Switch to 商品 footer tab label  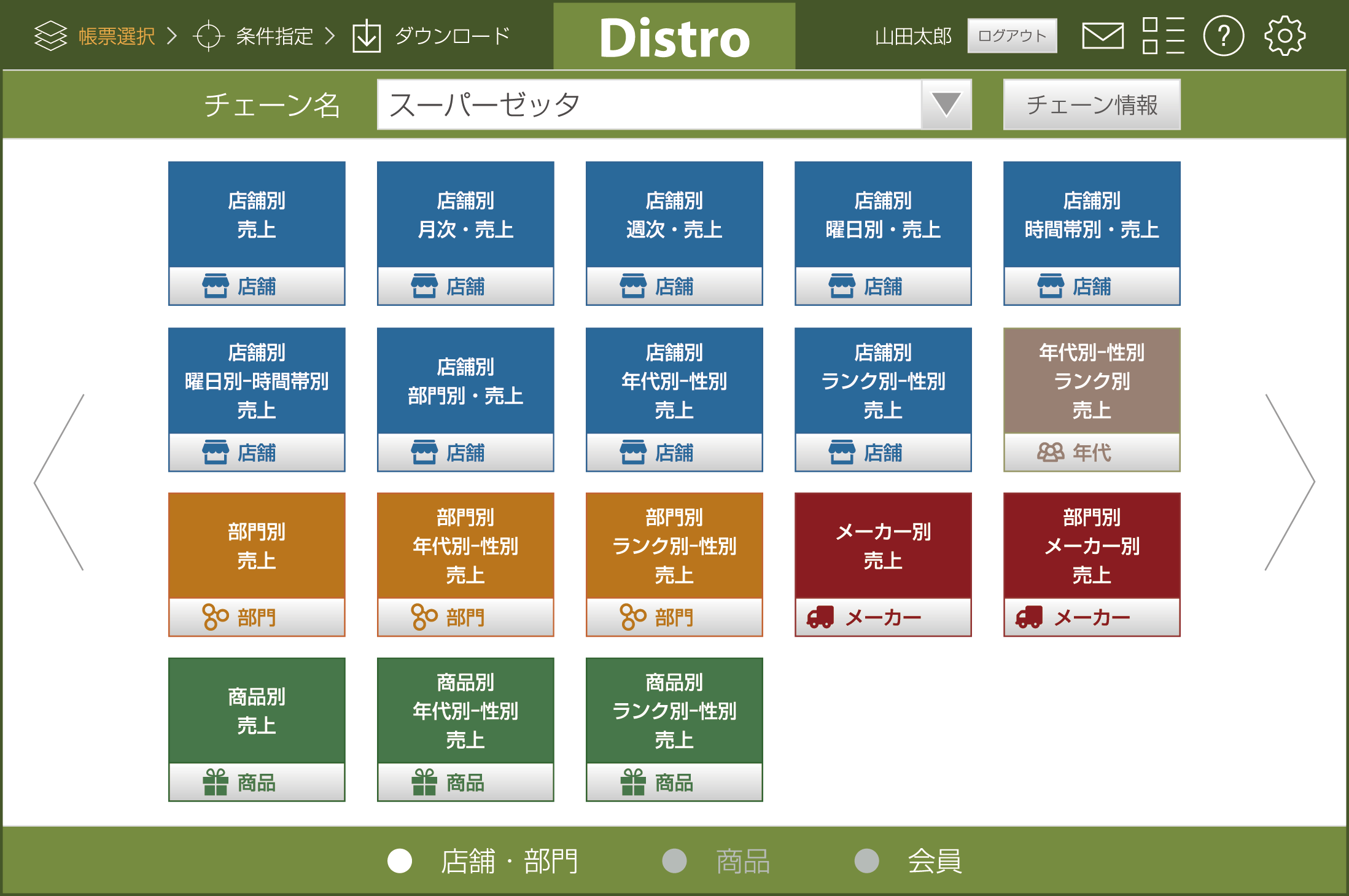coord(743,861)
